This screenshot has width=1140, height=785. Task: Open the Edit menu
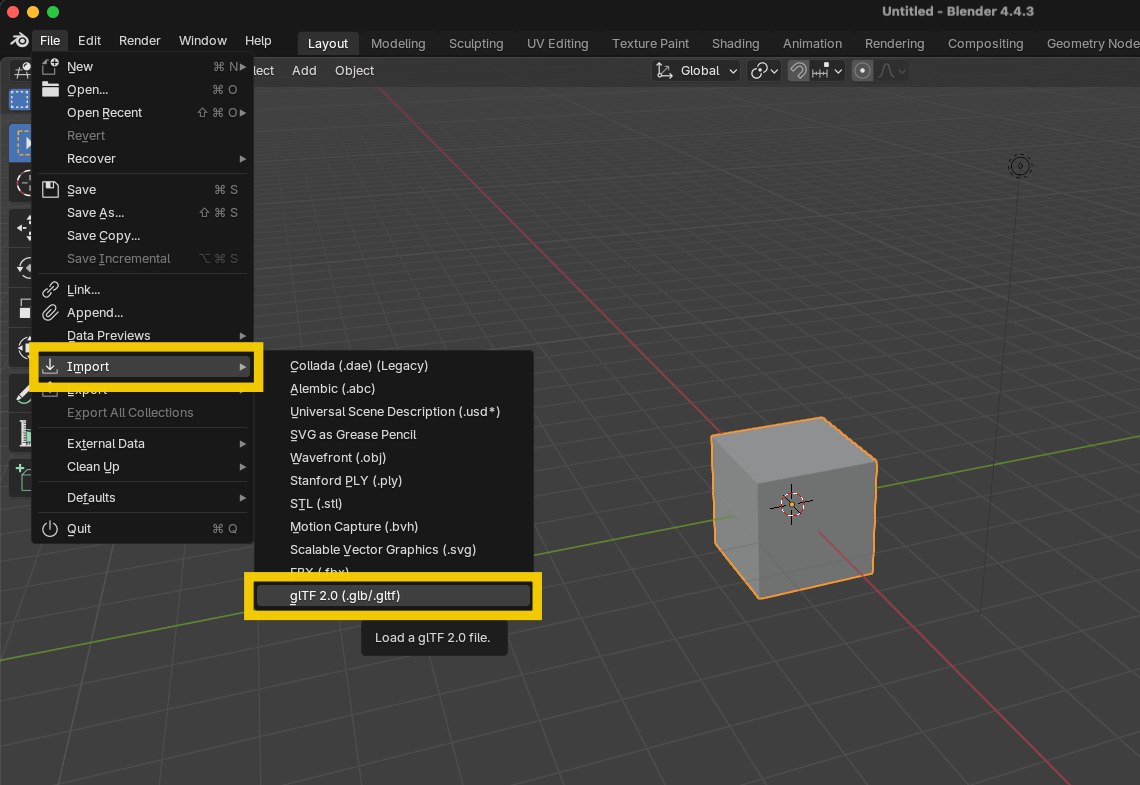89,41
